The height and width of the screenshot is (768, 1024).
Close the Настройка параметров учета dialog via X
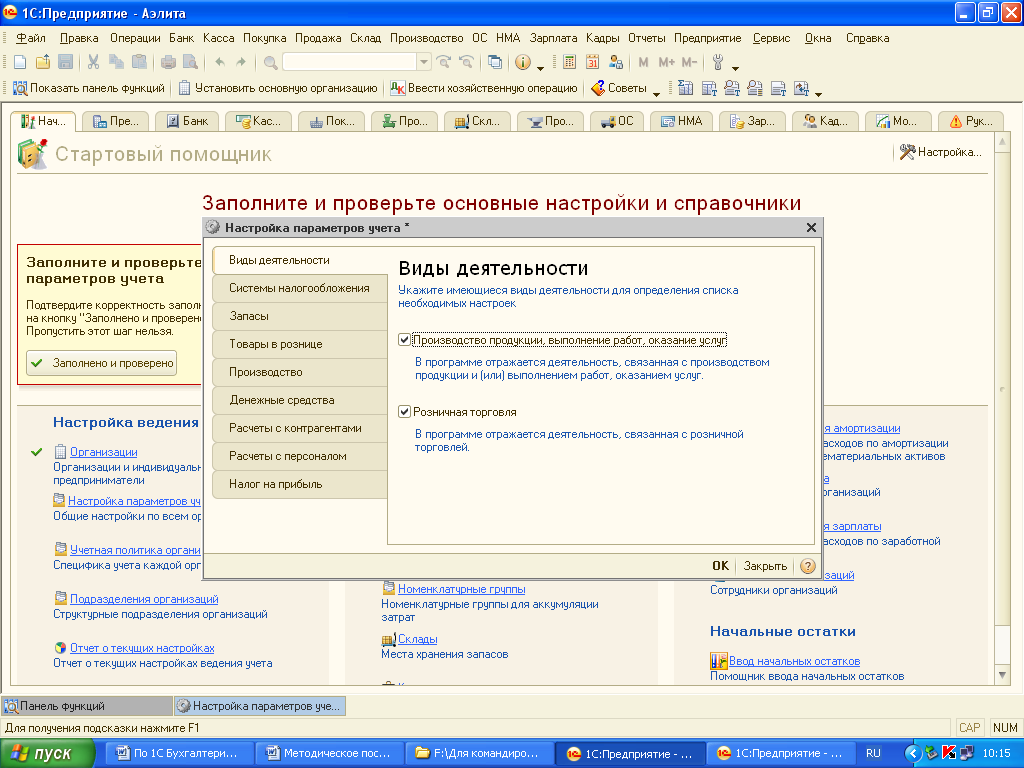coord(811,227)
